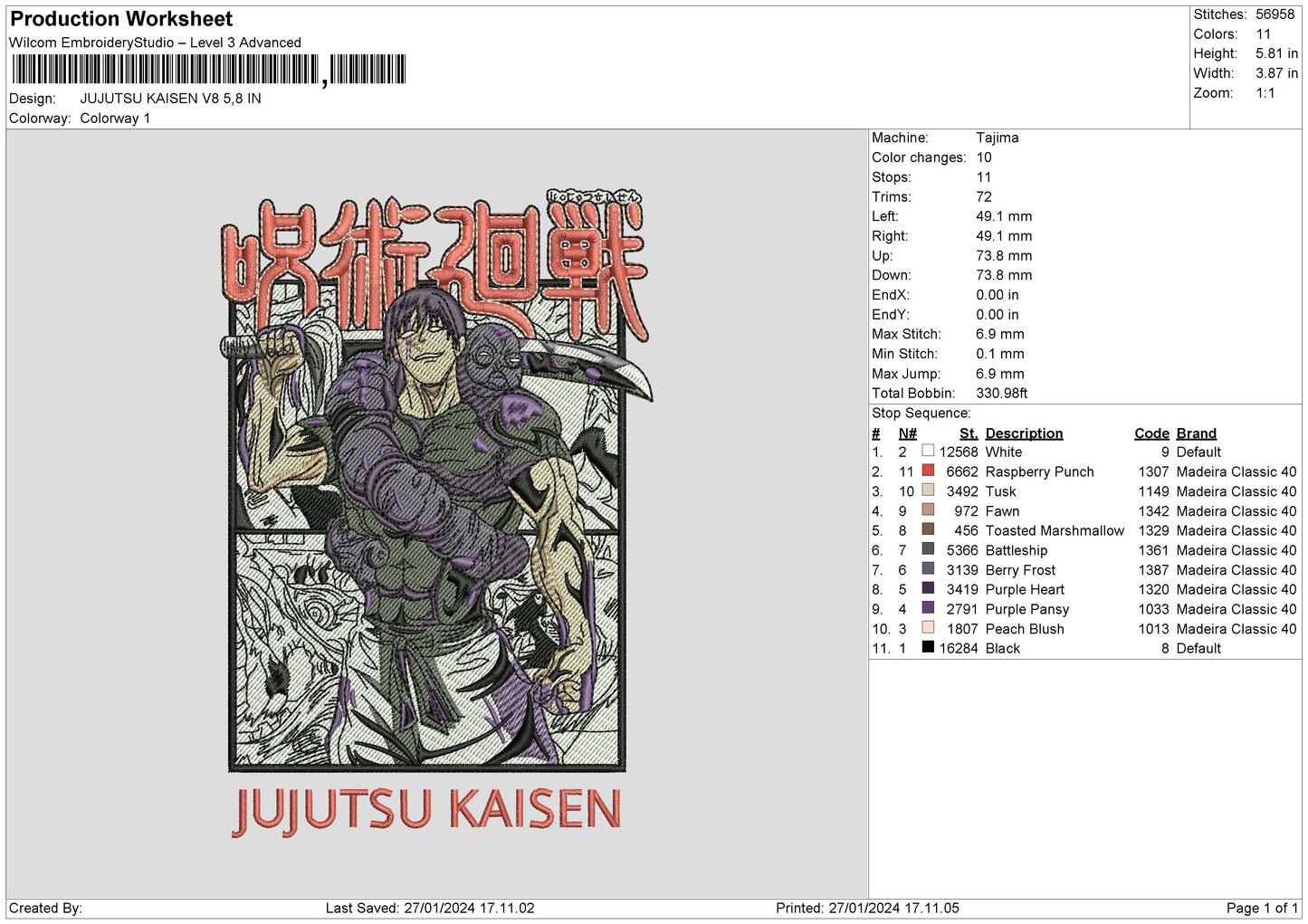Click the 'Last Saved: 27/01/2024 17.11.02' text
The height and width of the screenshot is (924, 1308).
(x=430, y=909)
